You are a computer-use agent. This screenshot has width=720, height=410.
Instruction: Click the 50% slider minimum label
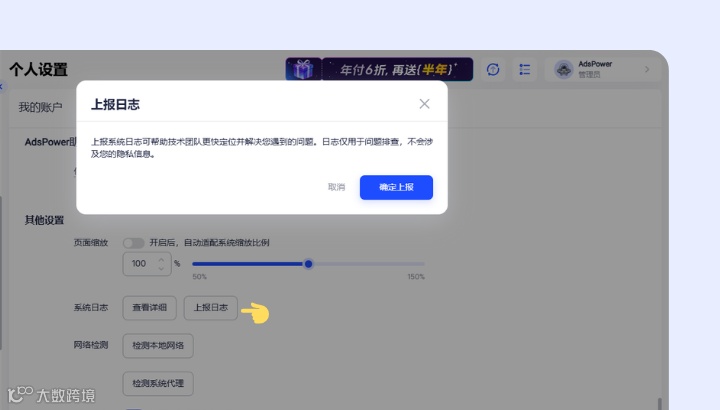199,276
